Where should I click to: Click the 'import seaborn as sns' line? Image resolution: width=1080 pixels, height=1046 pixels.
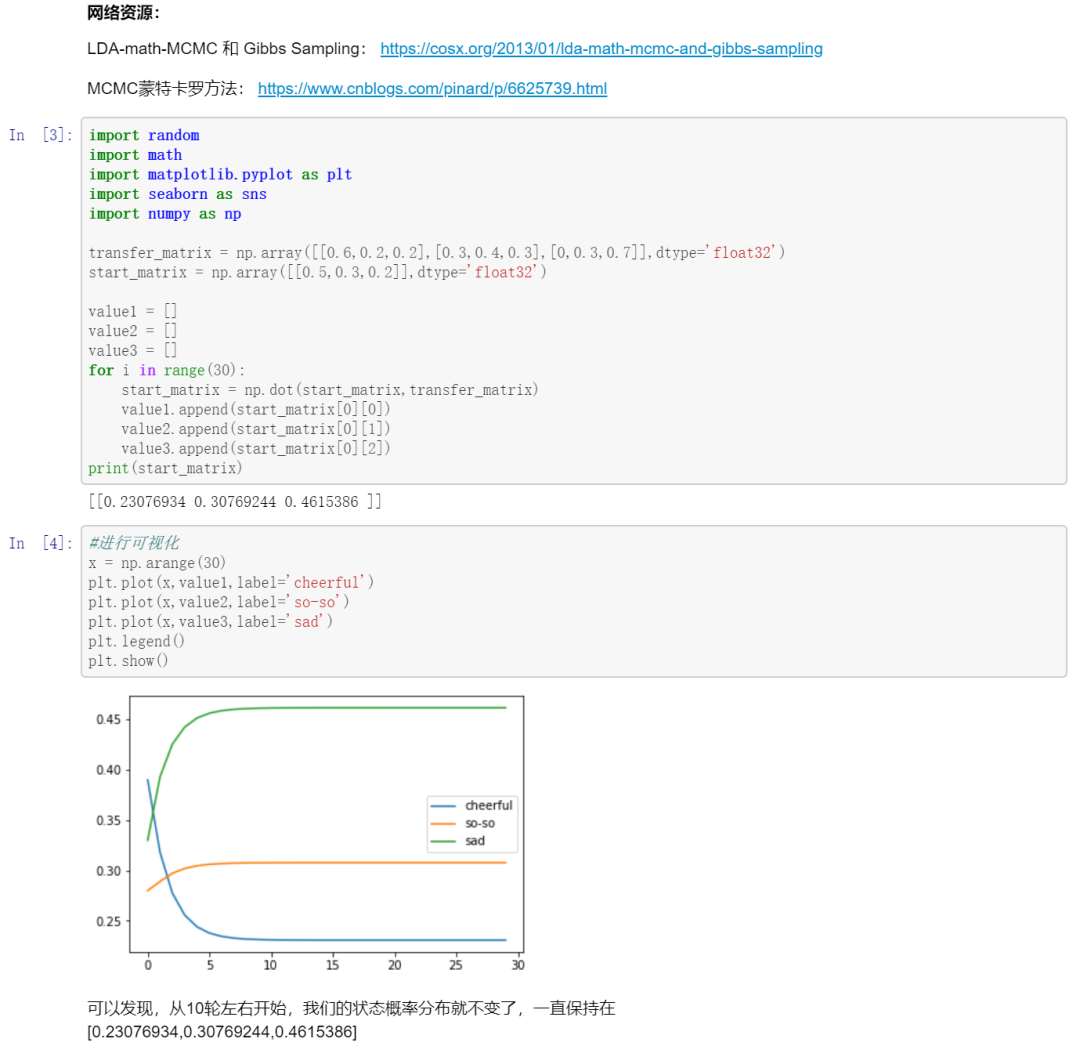click(x=178, y=194)
